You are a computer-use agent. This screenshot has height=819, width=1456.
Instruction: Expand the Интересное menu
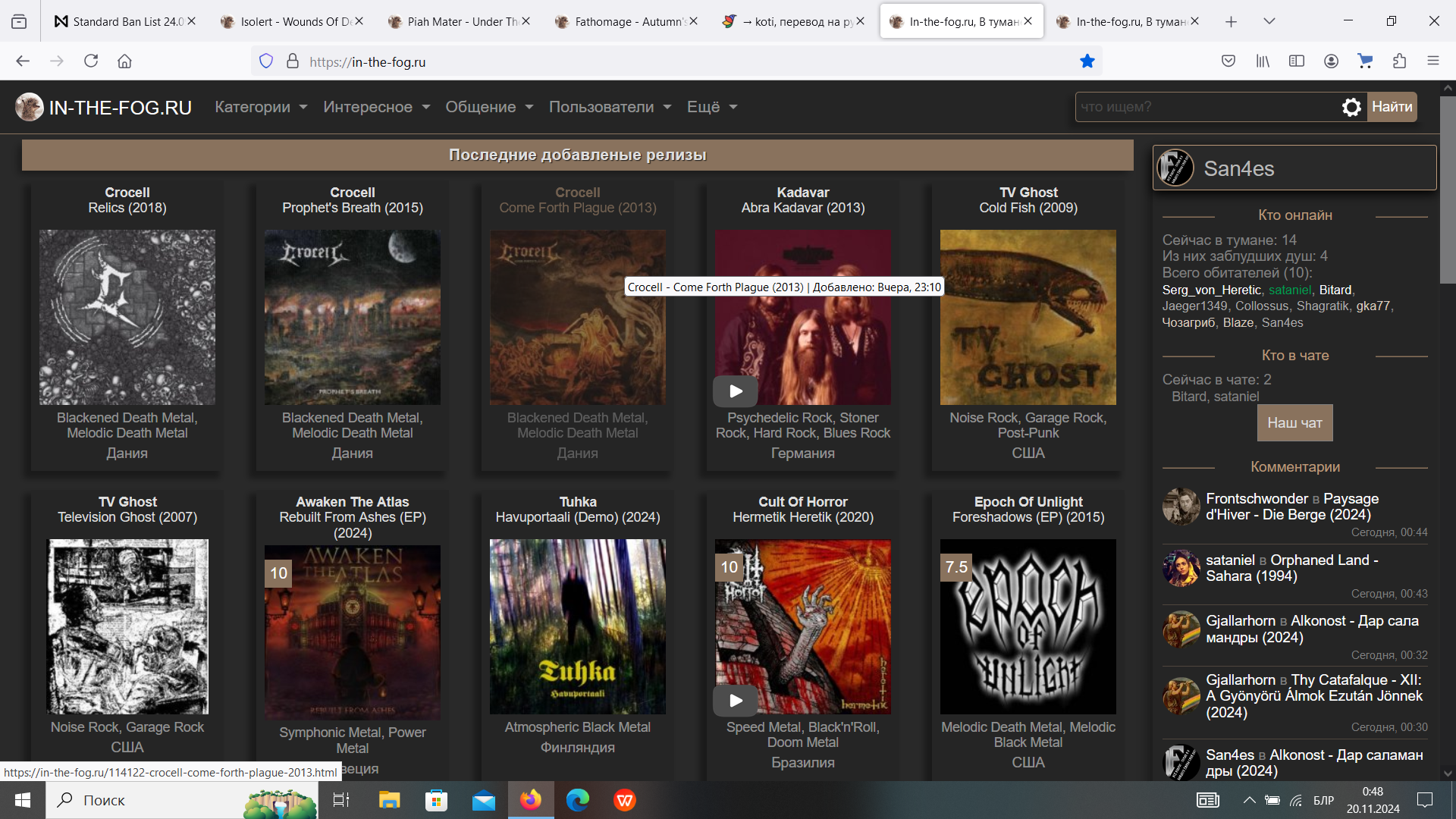pyautogui.click(x=377, y=107)
